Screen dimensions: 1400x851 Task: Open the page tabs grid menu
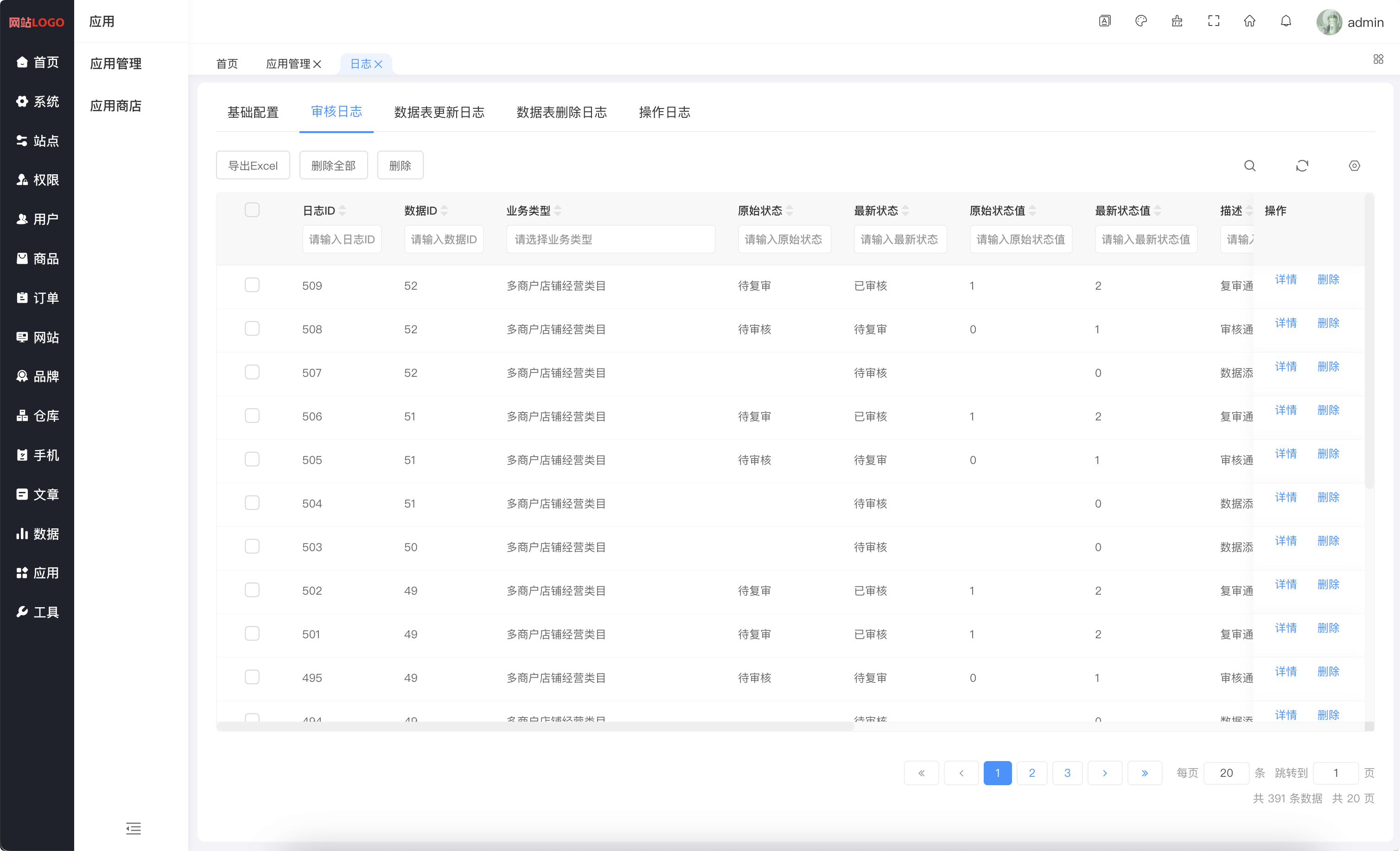(1378, 59)
